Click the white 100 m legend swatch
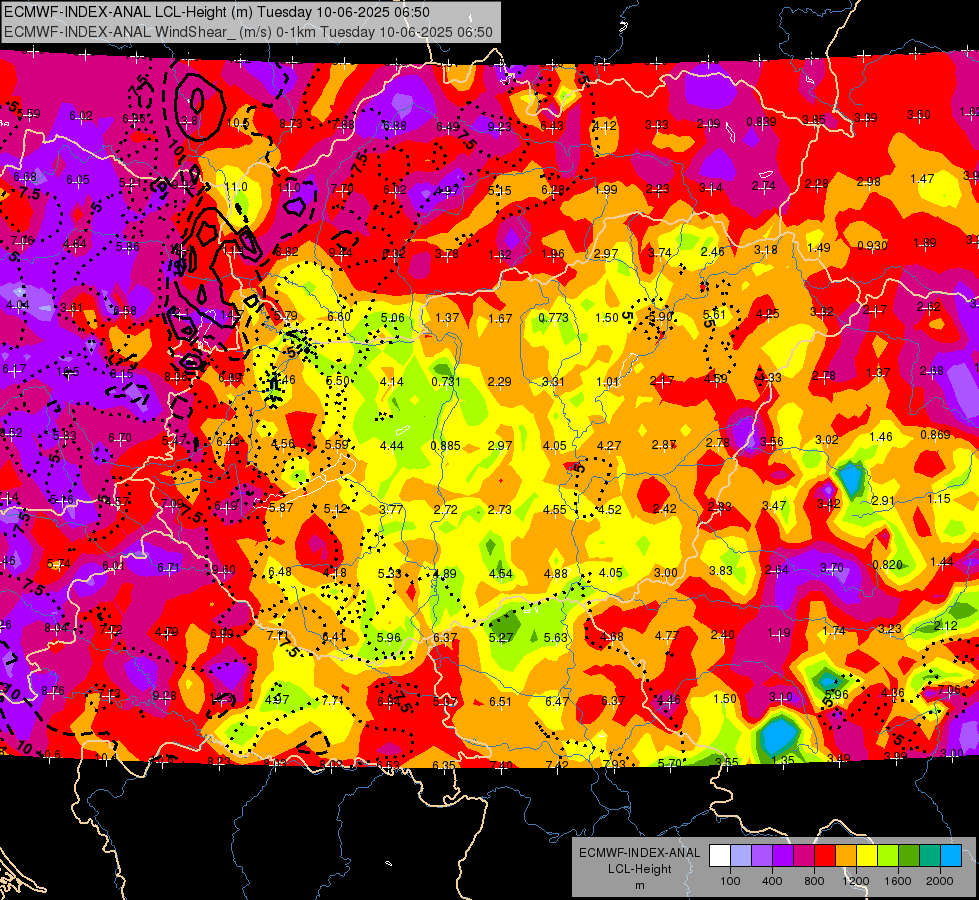The height and width of the screenshot is (900, 979). point(720,856)
